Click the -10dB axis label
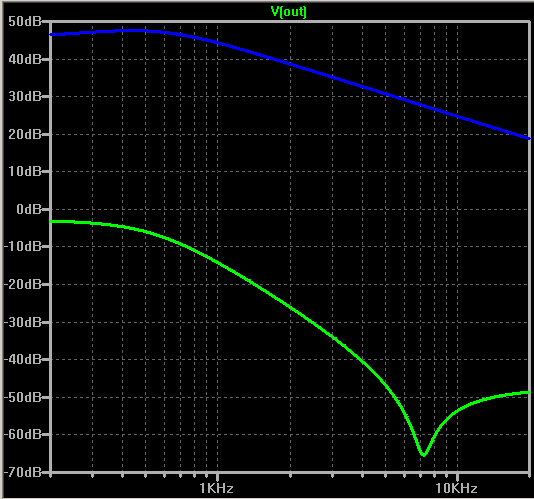 click(22, 246)
